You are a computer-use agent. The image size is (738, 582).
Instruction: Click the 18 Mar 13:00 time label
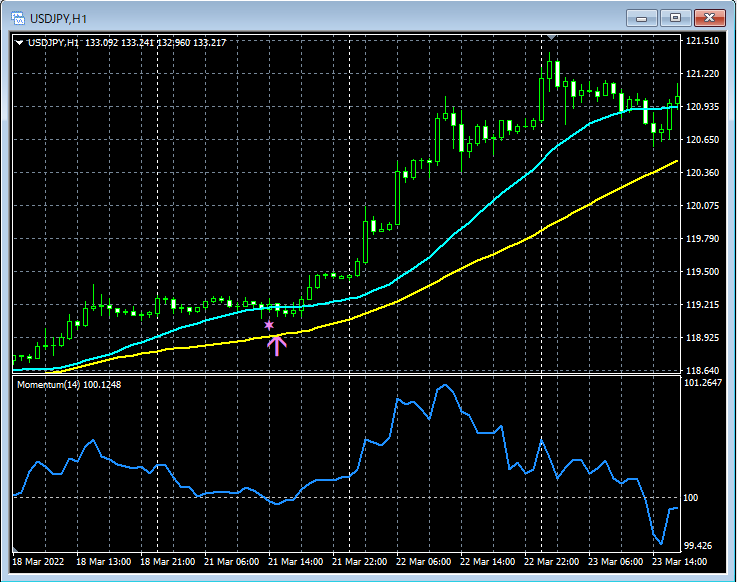click(x=104, y=562)
